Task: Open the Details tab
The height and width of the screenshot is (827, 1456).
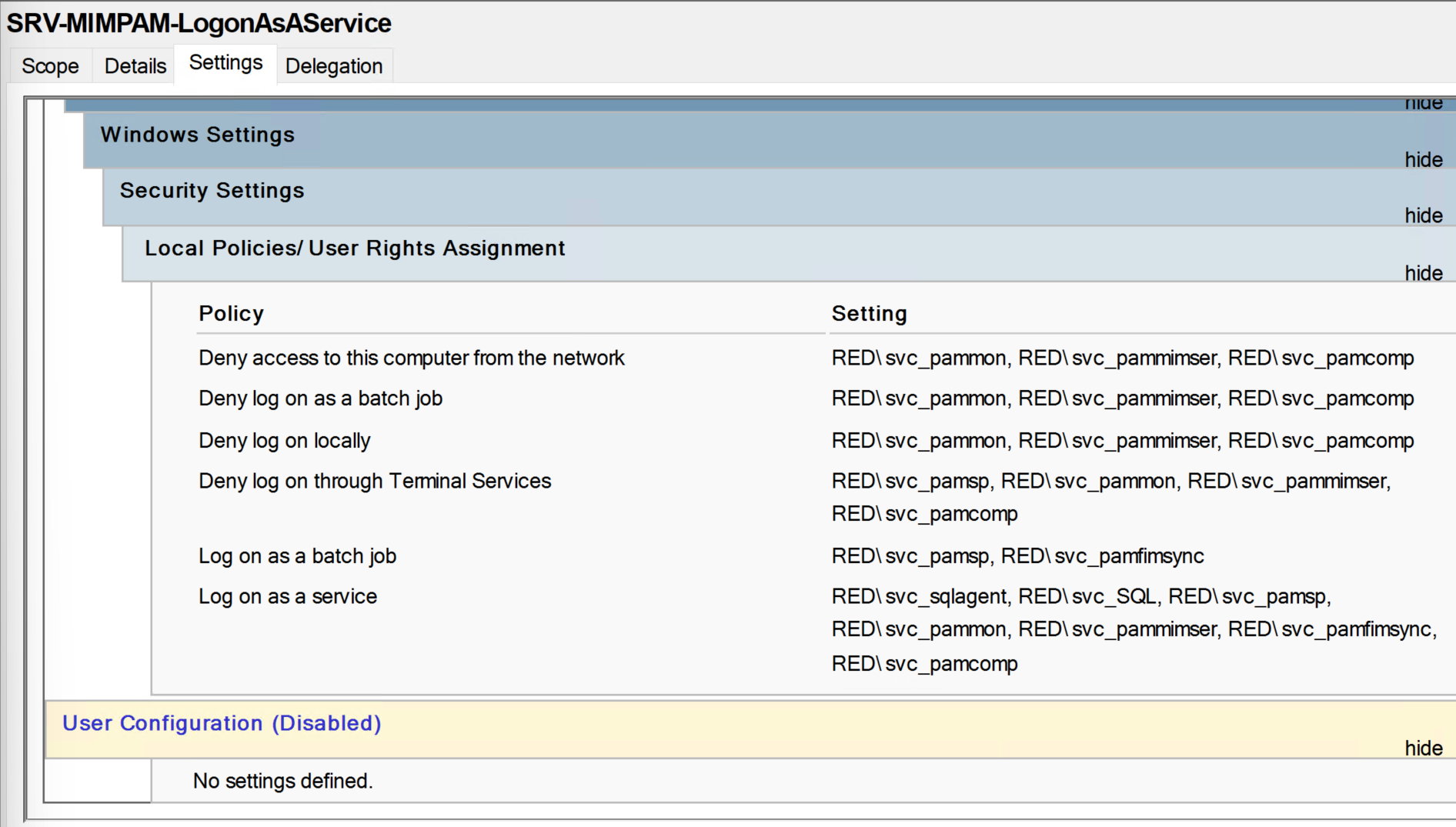Action: click(x=135, y=66)
